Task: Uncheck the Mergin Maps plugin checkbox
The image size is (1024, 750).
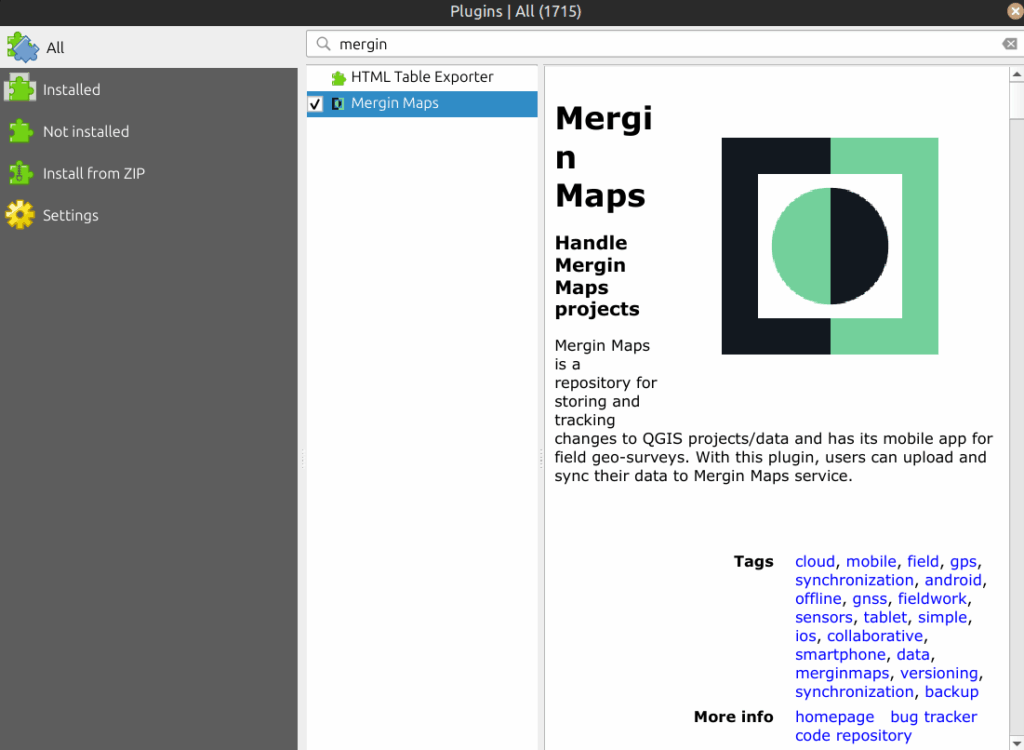Action: [x=315, y=104]
